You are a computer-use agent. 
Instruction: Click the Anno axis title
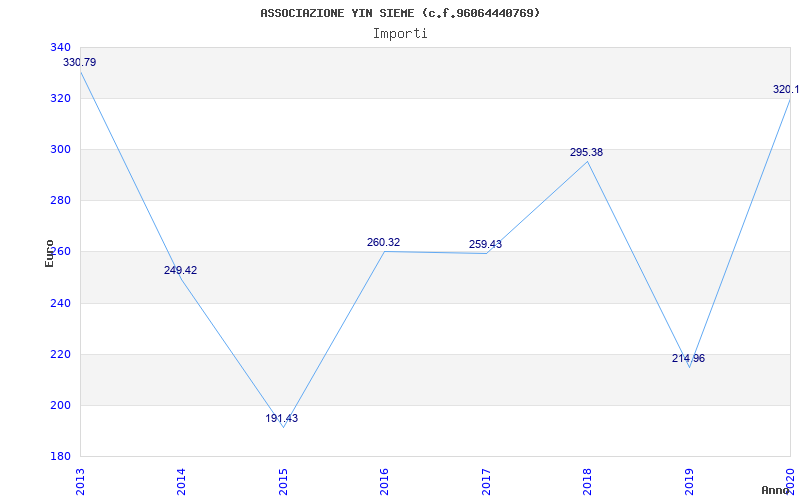point(776,490)
